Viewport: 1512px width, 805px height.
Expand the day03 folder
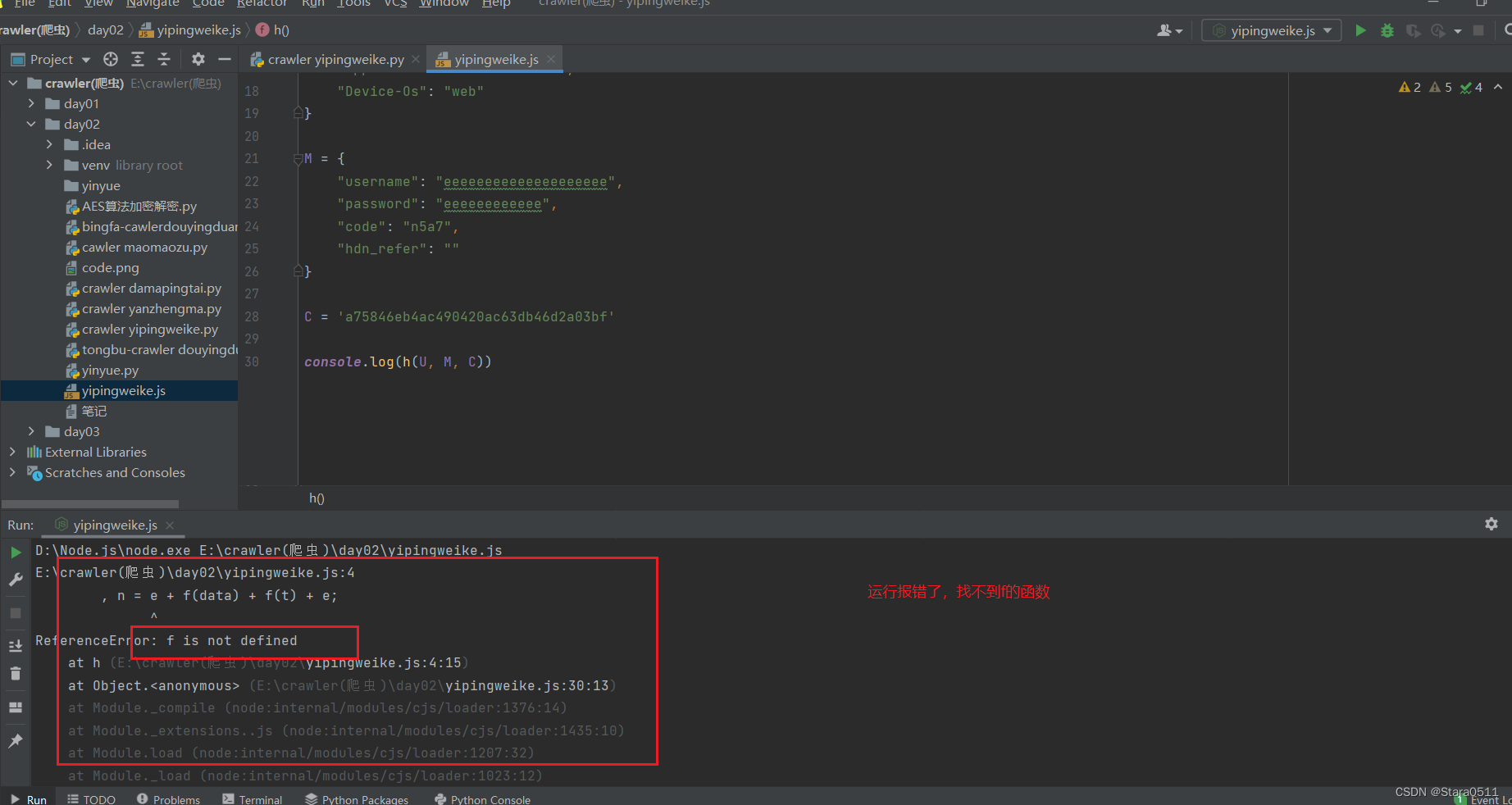point(31,431)
